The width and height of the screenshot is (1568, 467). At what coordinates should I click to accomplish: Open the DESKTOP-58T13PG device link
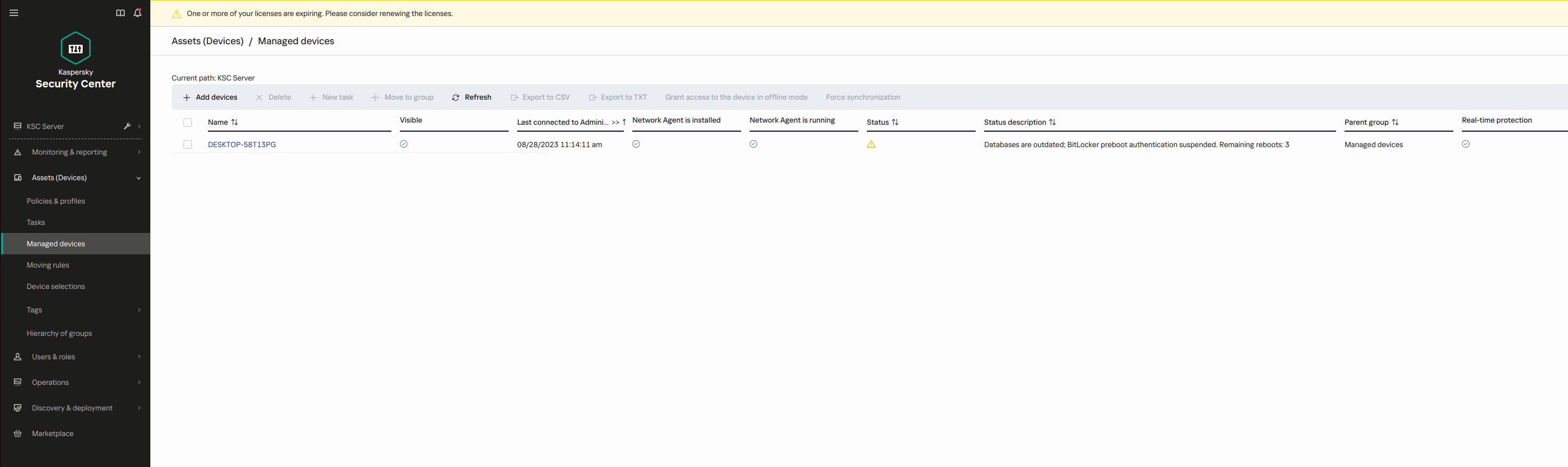242,144
